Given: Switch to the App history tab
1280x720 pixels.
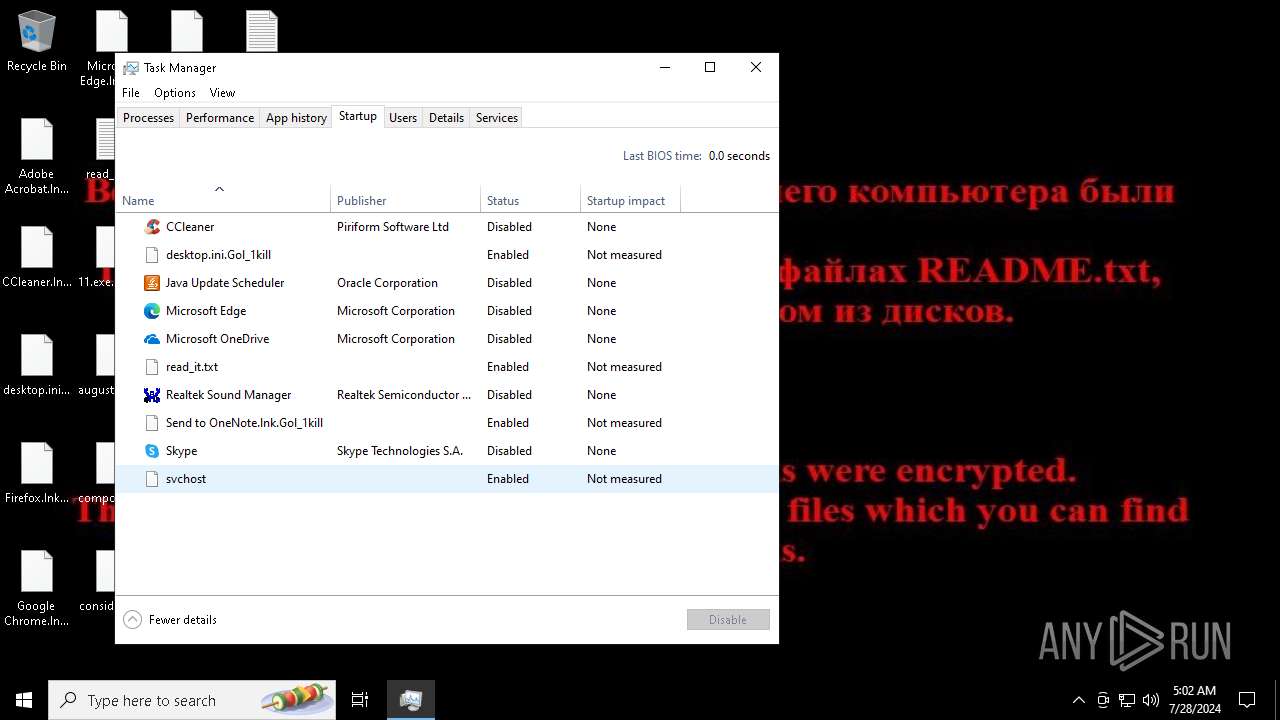Looking at the screenshot, I should pyautogui.click(x=296, y=118).
